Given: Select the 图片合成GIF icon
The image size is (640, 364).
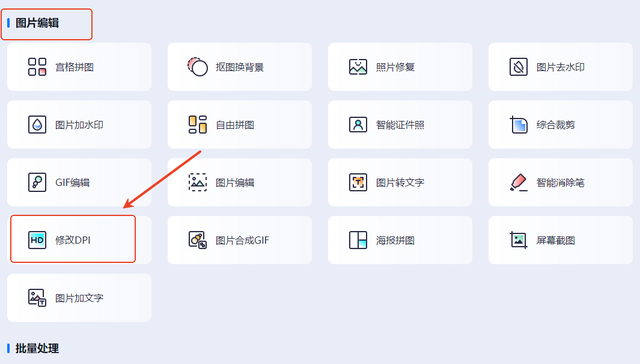Looking at the screenshot, I should [198, 240].
